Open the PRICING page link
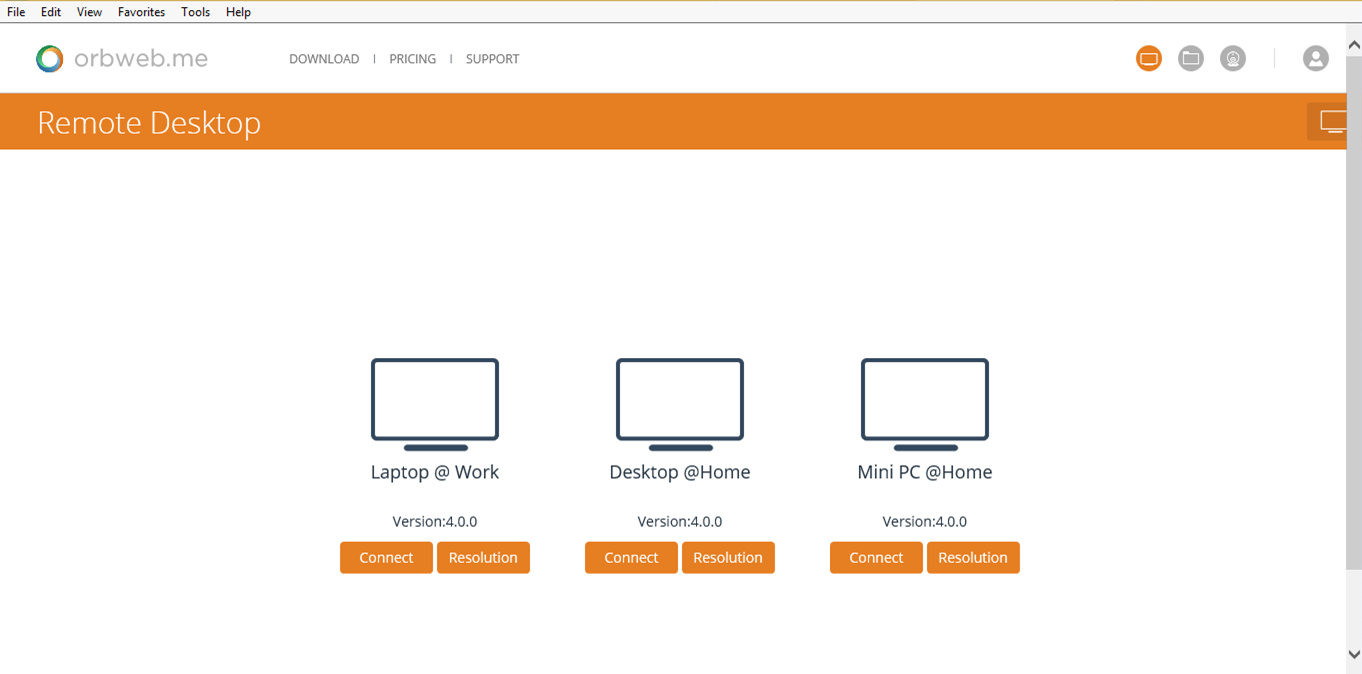Viewport: 1362px width, 674px height. [x=412, y=58]
